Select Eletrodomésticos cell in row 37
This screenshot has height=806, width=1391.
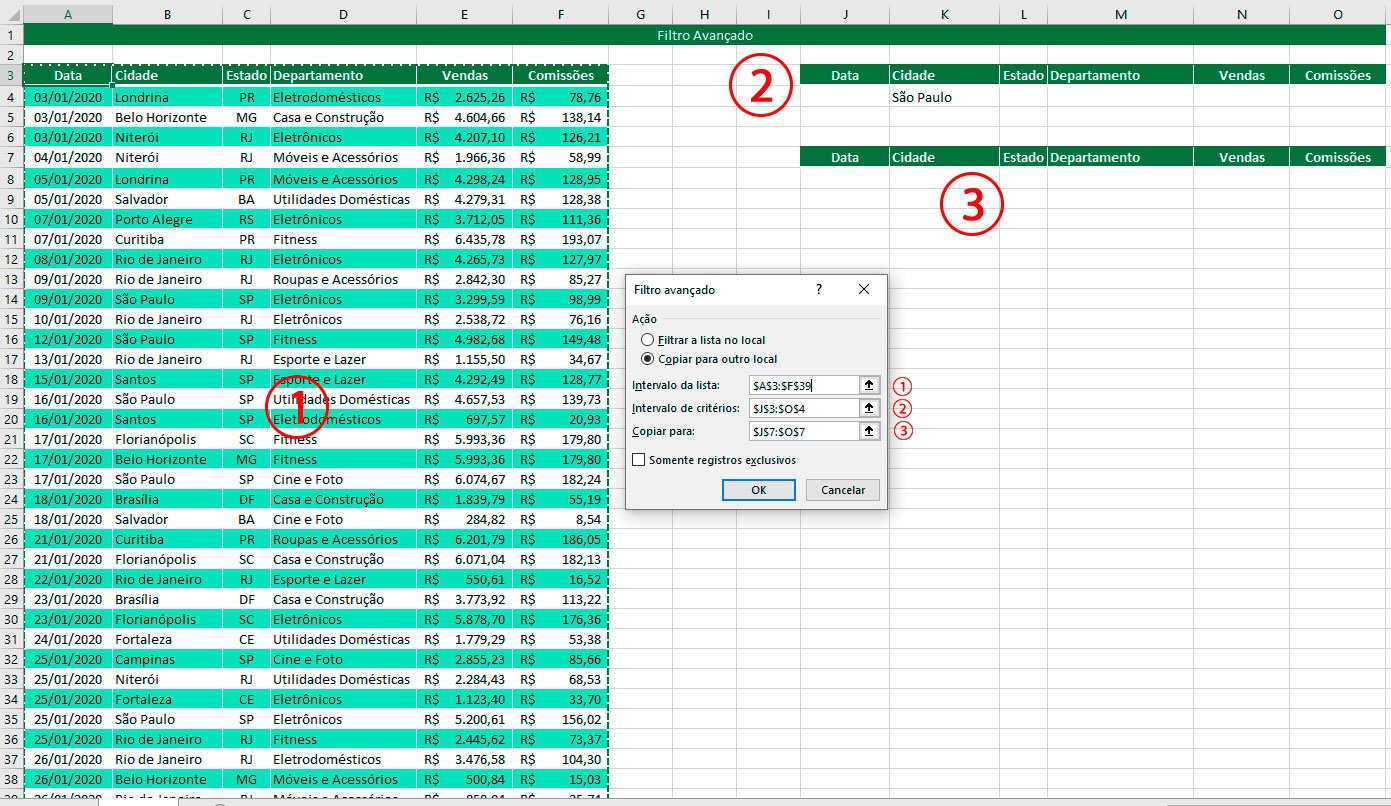(343, 759)
